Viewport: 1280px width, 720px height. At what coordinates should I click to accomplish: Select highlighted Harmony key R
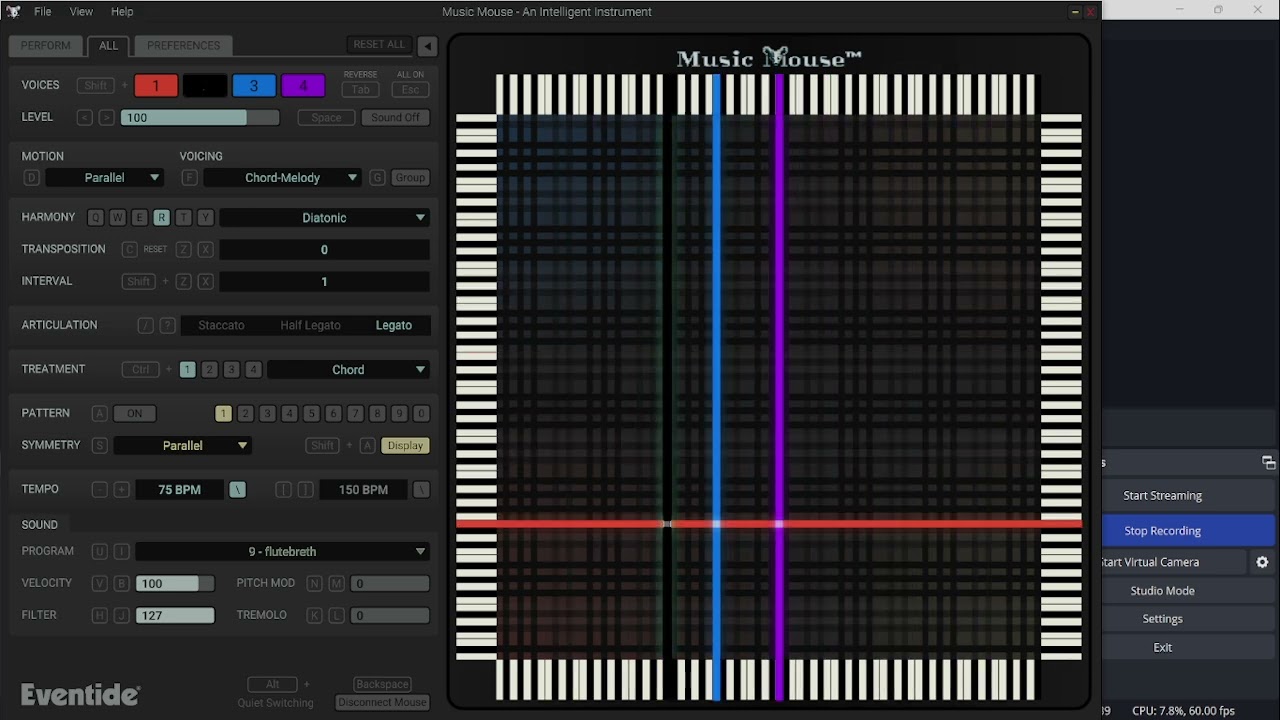(x=162, y=218)
